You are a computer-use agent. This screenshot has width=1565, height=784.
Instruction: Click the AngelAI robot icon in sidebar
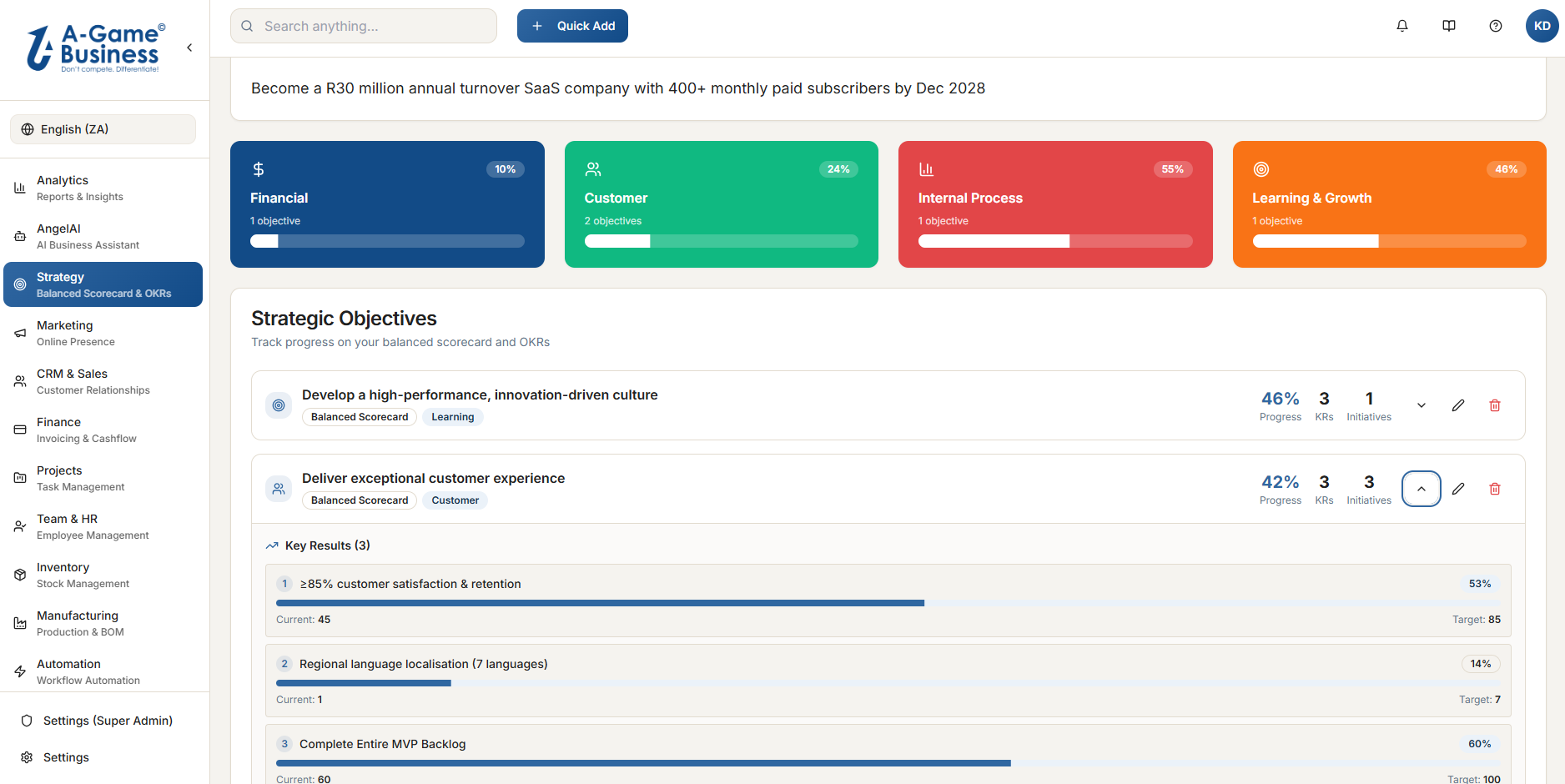pos(20,237)
